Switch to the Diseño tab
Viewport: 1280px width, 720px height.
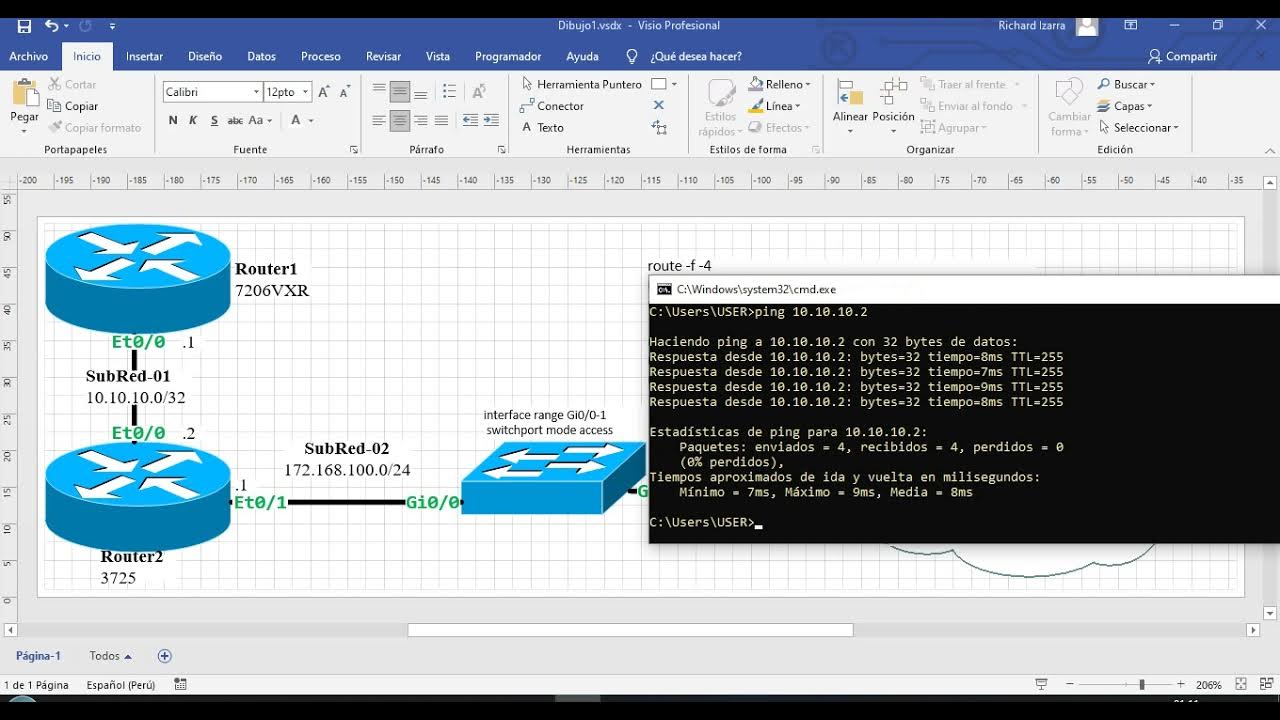[x=205, y=56]
